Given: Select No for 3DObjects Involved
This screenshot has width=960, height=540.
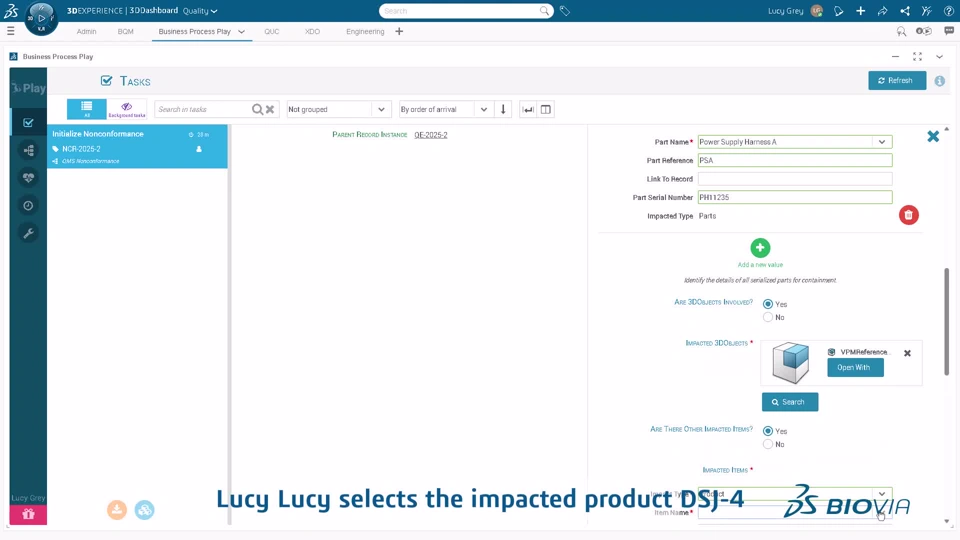Looking at the screenshot, I should [768, 317].
